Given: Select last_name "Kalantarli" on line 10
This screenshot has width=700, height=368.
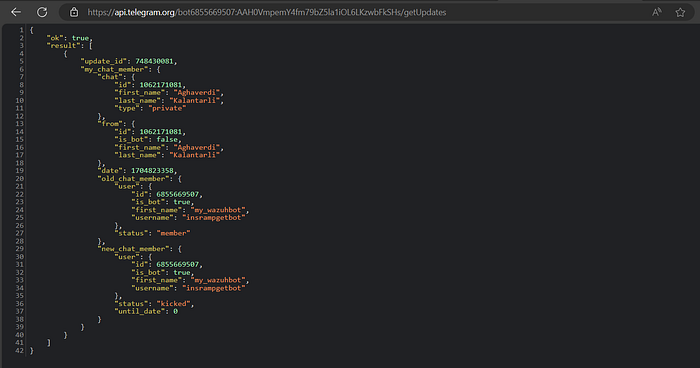Looking at the screenshot, I should pyautogui.click(x=195, y=100).
